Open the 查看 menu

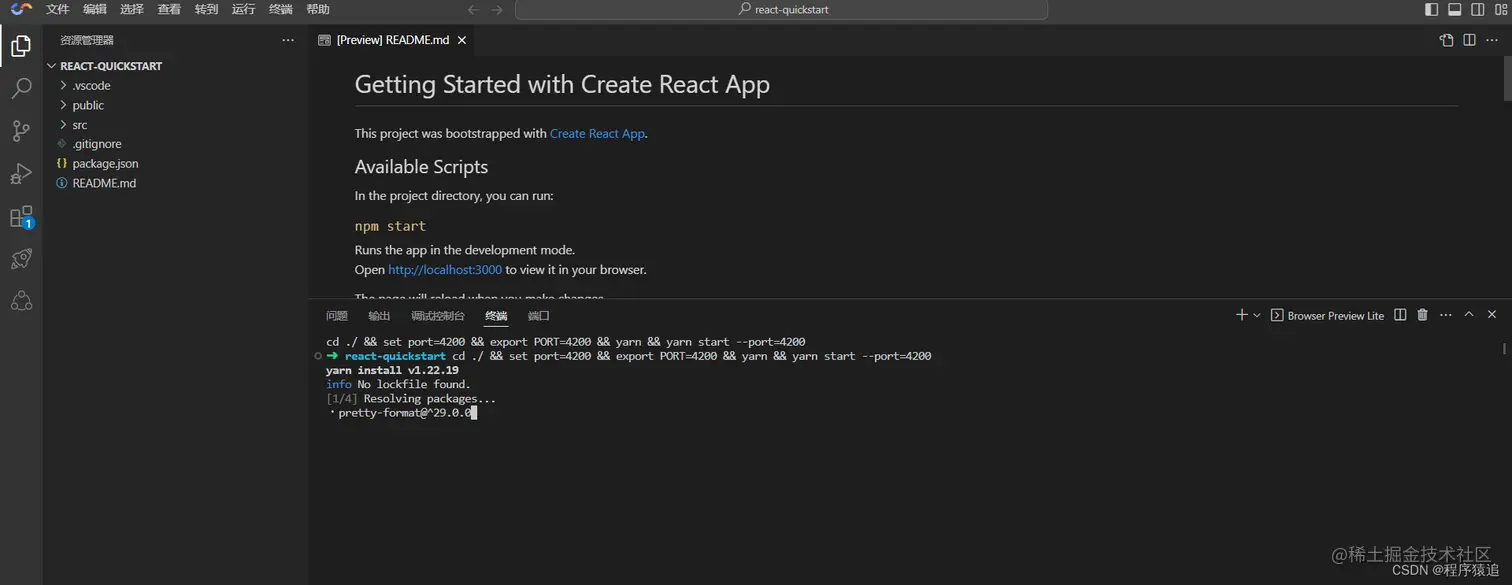(169, 10)
